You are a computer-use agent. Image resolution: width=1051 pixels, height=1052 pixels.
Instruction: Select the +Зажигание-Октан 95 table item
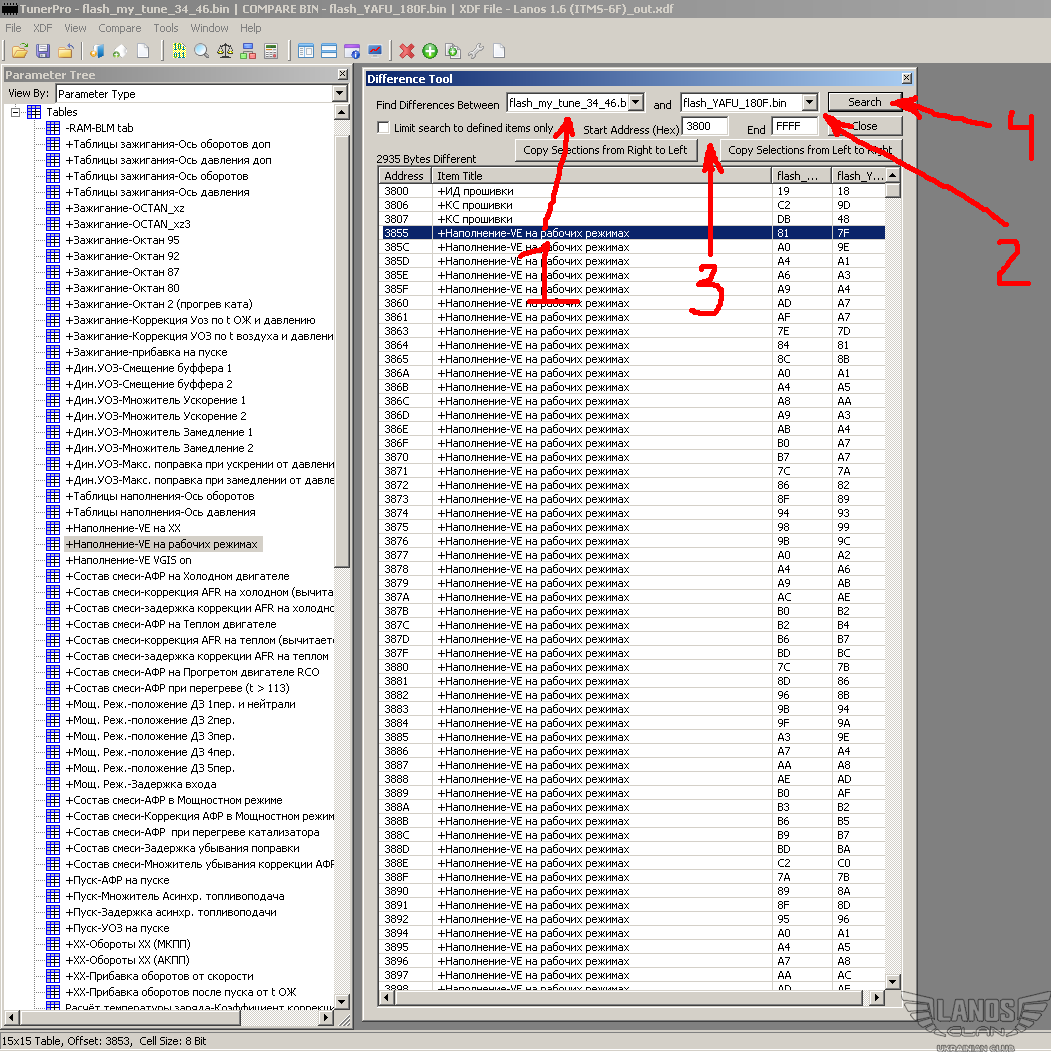tap(122, 240)
